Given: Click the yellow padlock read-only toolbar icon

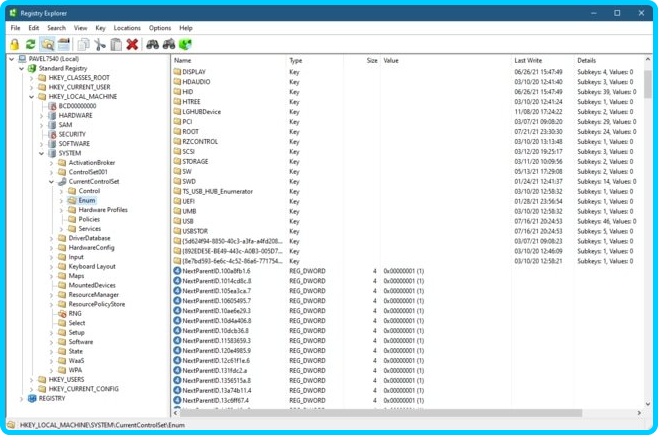Looking at the screenshot, I should coord(15,44).
